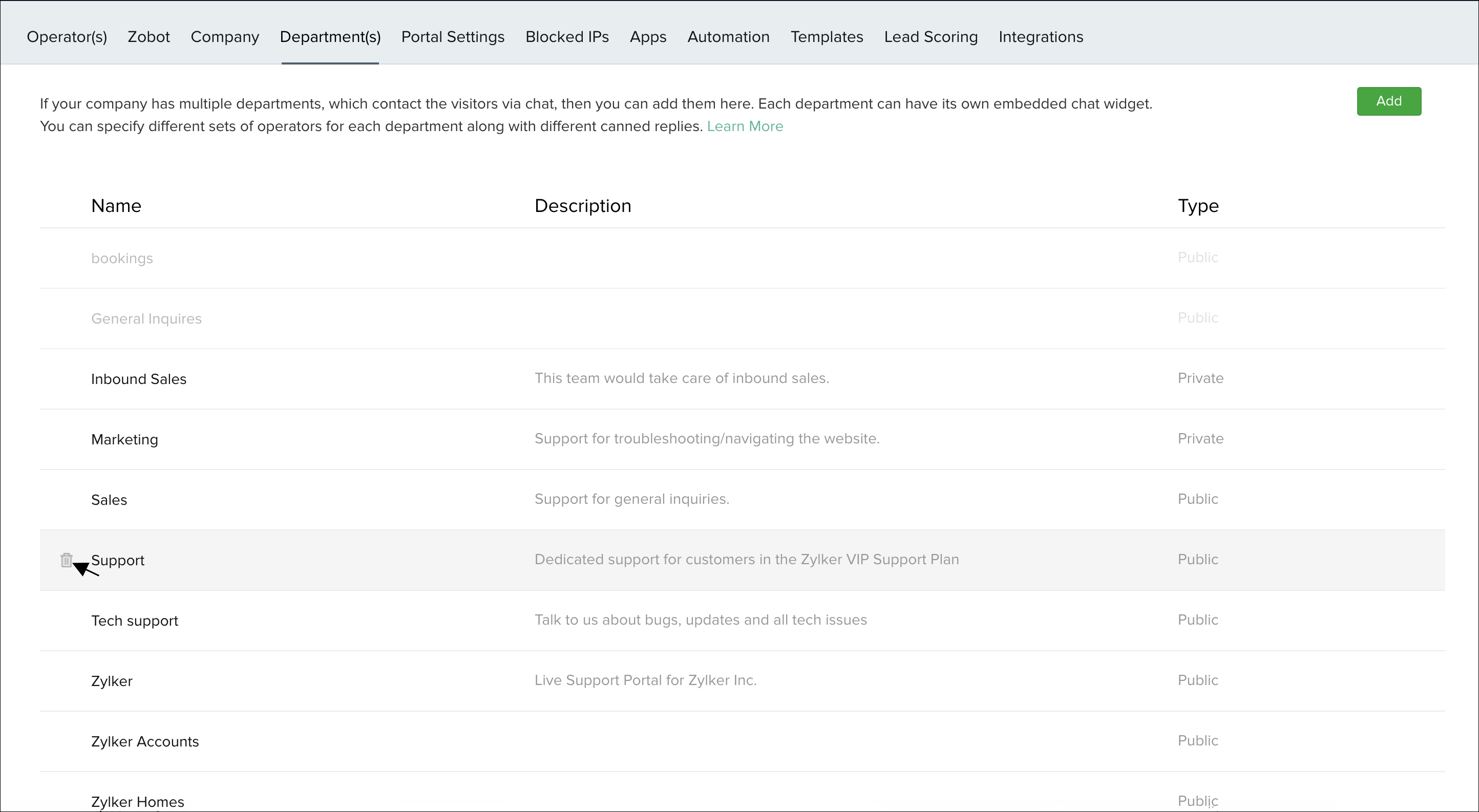Open Portal Settings tab
Image resolution: width=1479 pixels, height=812 pixels.
(x=452, y=37)
